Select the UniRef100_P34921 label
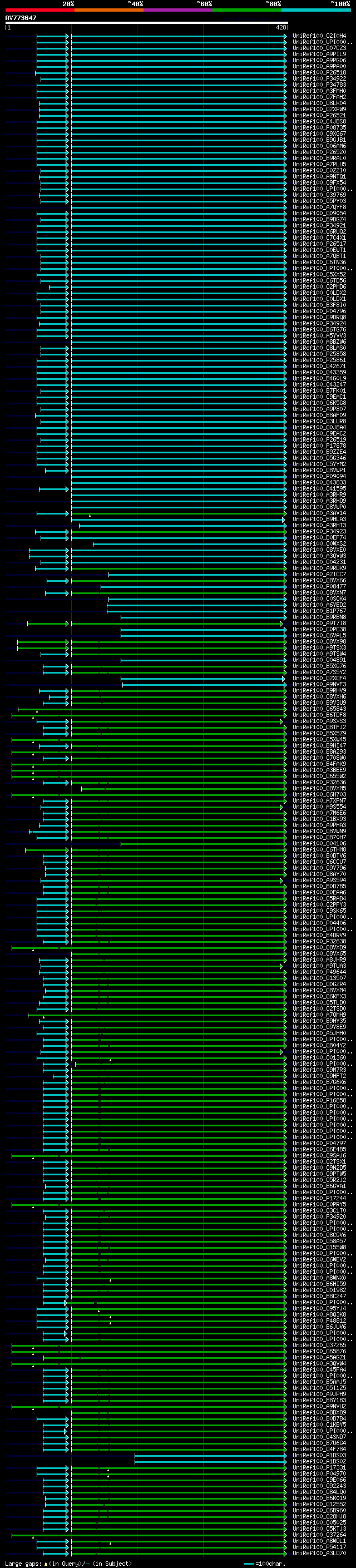The image size is (356, 1568). click(319, 226)
